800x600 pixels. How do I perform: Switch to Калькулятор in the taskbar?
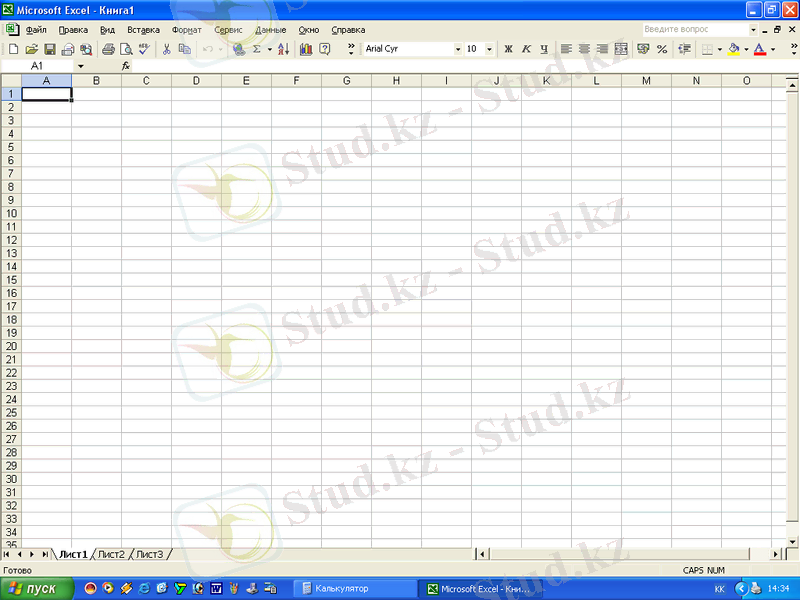356,589
